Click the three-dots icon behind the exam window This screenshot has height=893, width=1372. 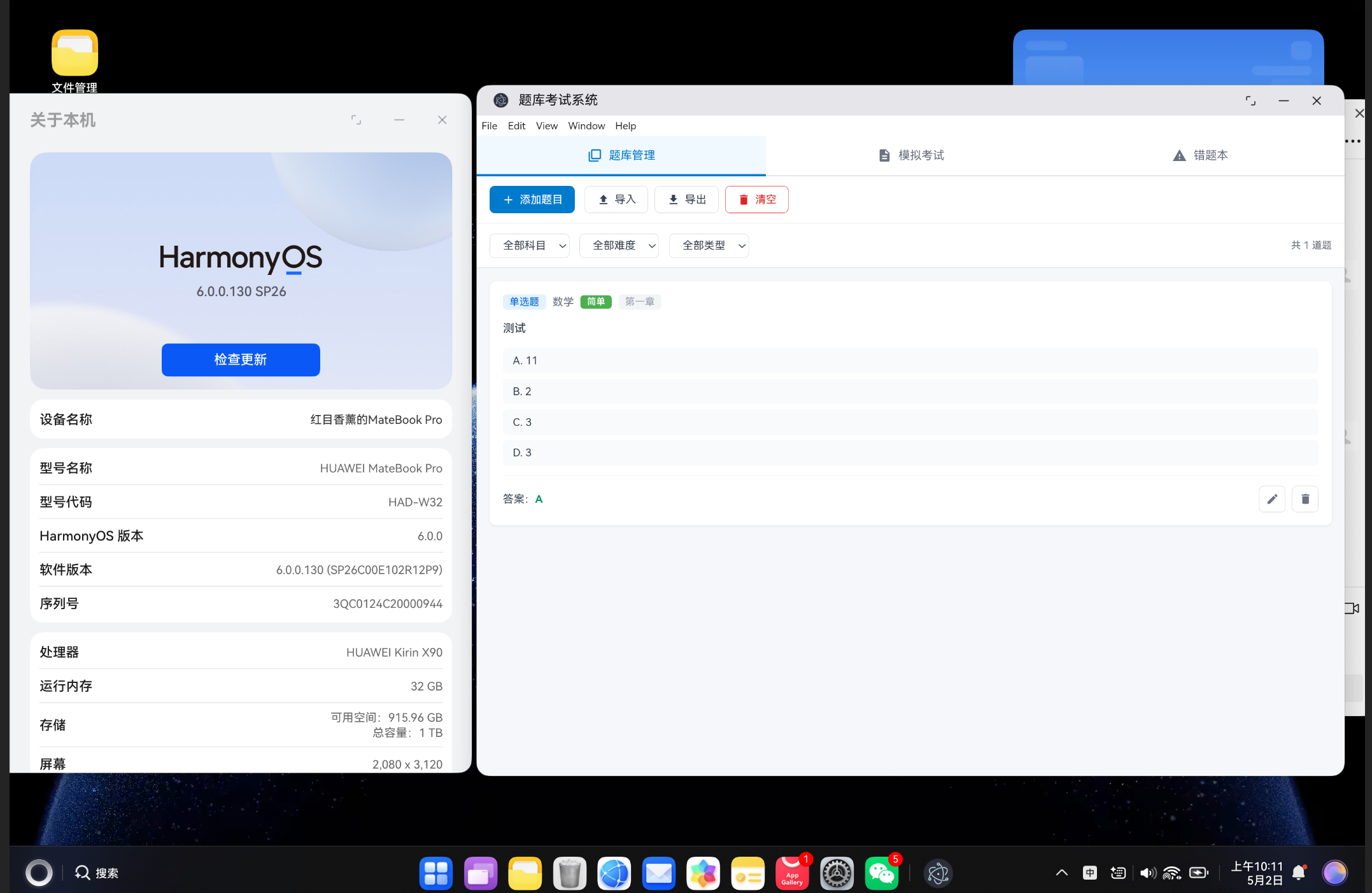pyautogui.click(x=1353, y=141)
